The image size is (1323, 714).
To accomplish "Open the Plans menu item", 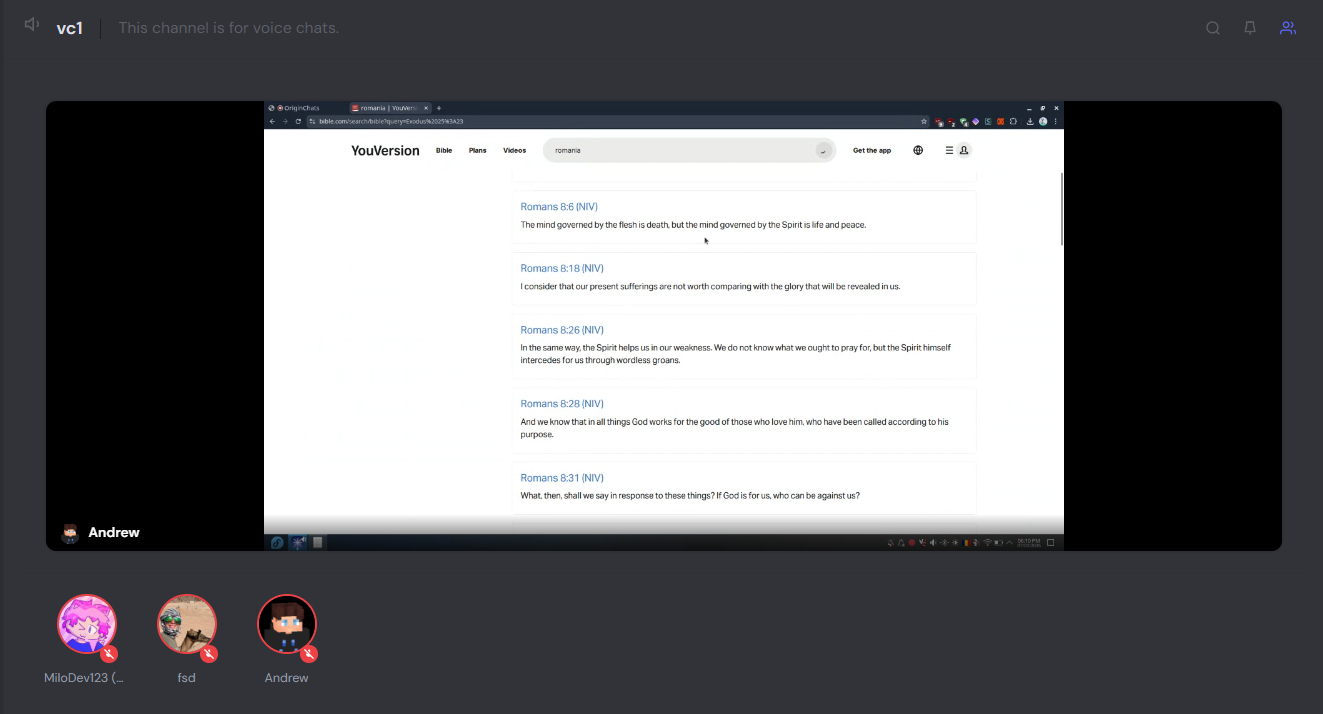I will pyautogui.click(x=478, y=151).
